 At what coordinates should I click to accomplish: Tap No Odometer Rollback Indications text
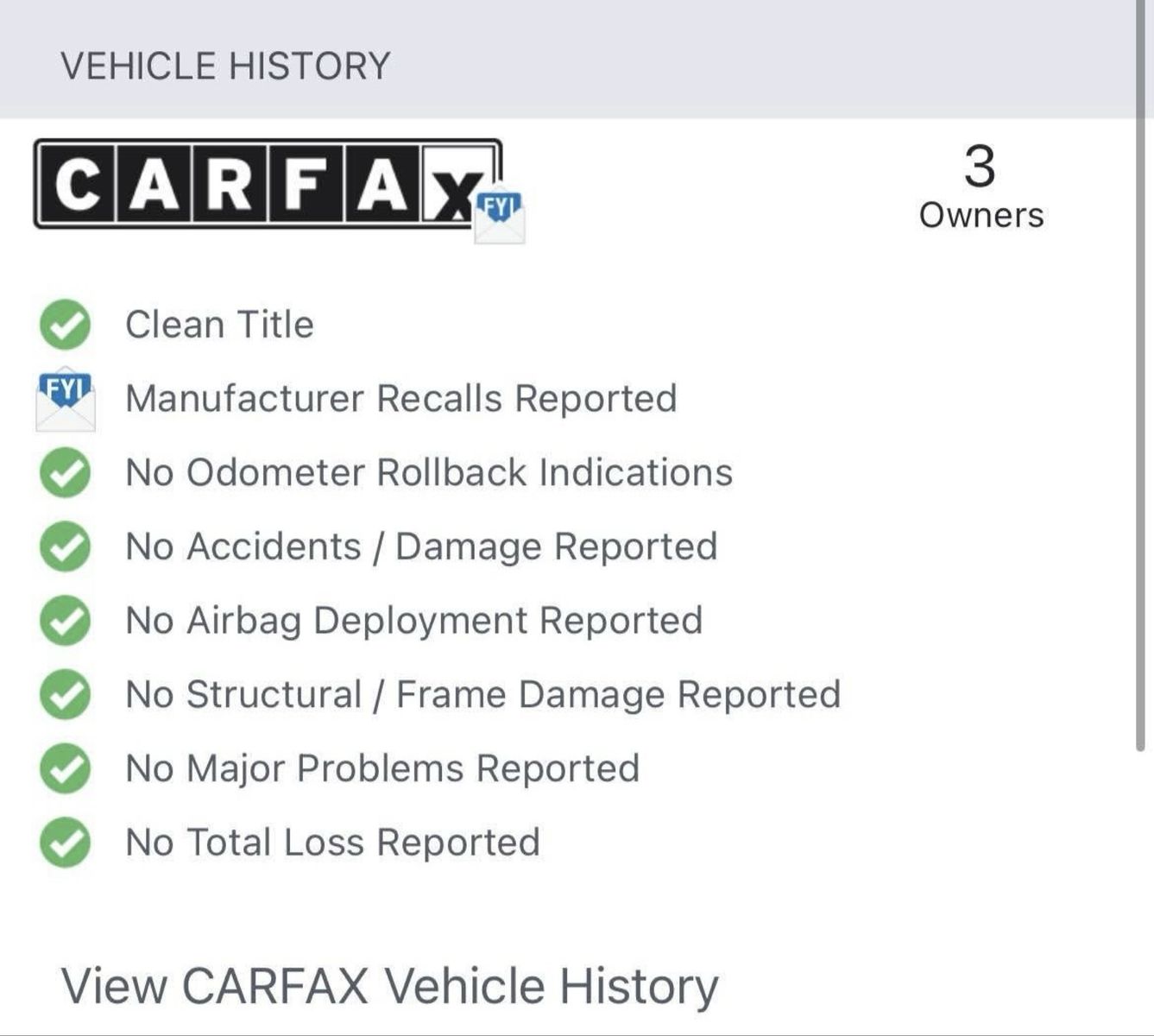(x=429, y=472)
